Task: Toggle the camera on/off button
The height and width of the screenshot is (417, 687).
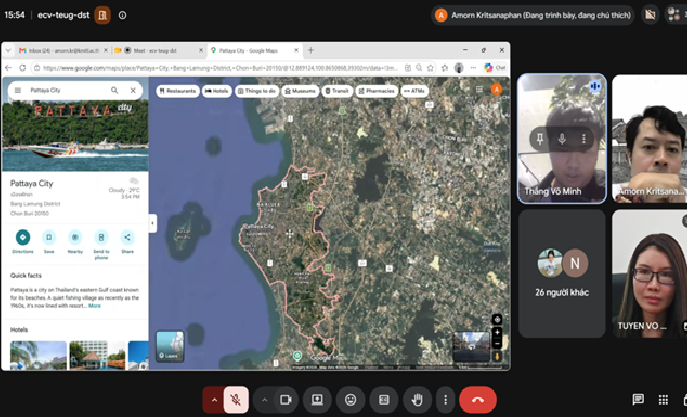Action: [x=286, y=399]
